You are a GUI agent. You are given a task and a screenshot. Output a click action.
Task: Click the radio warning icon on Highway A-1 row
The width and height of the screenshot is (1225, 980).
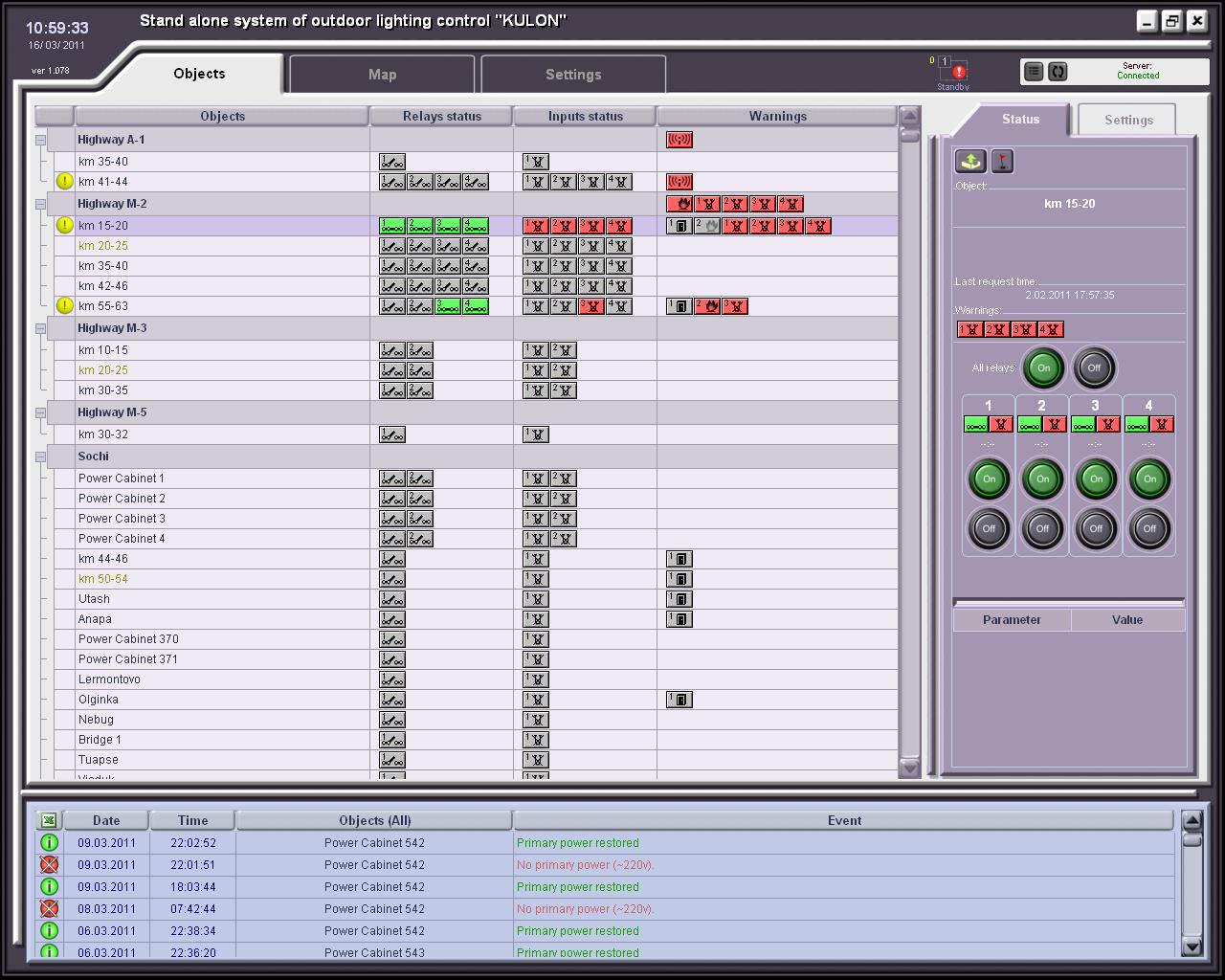[x=680, y=139]
